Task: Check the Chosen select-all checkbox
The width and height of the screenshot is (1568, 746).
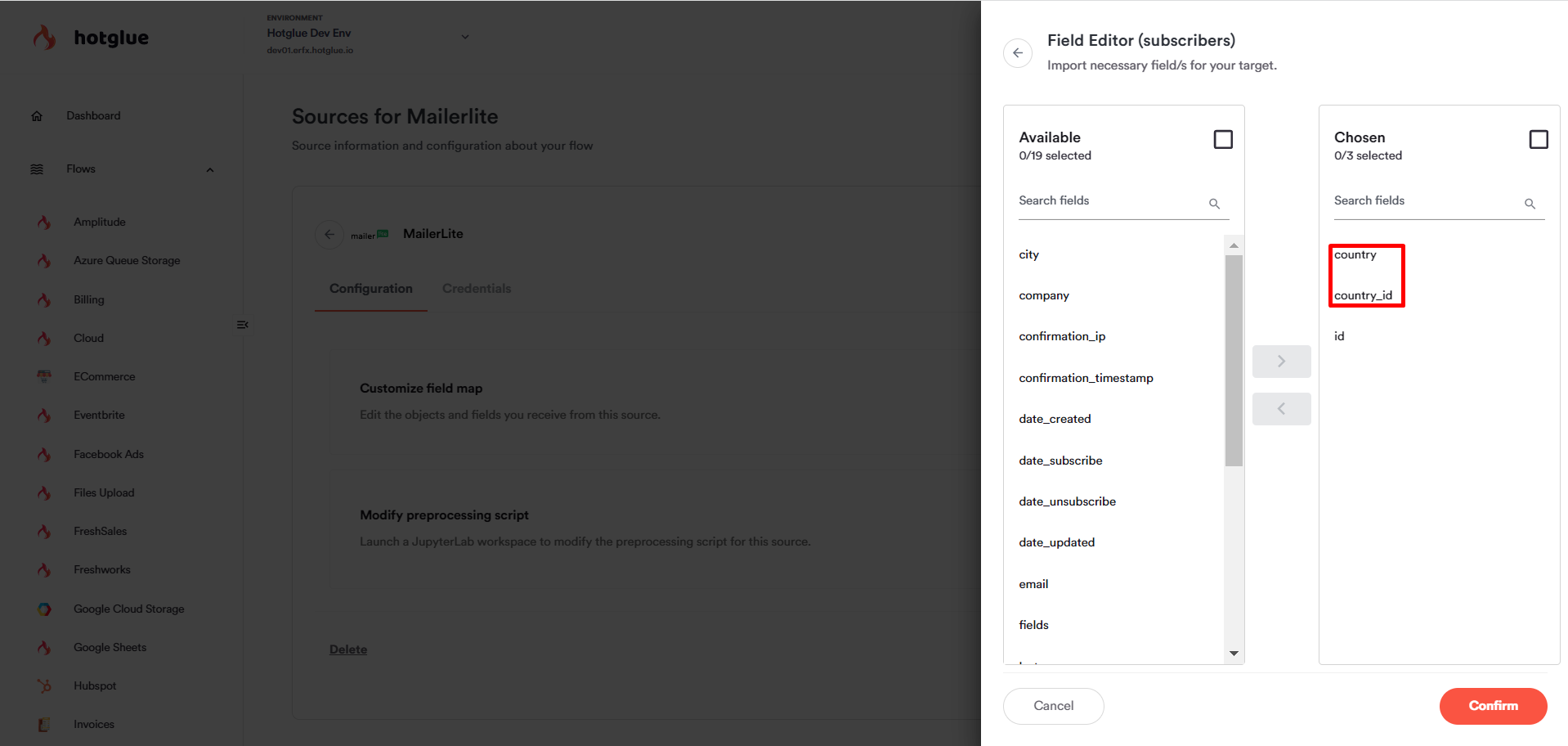Action: pos(1539,140)
